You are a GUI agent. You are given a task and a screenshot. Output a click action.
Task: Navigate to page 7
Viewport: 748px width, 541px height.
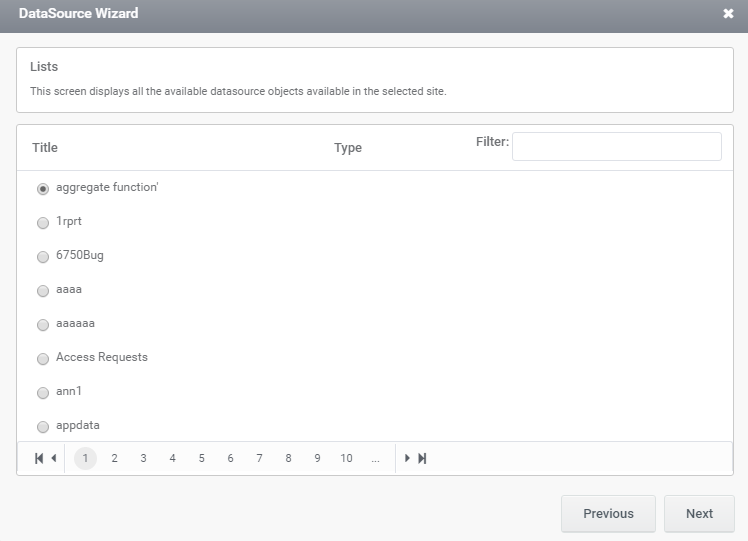[260, 458]
